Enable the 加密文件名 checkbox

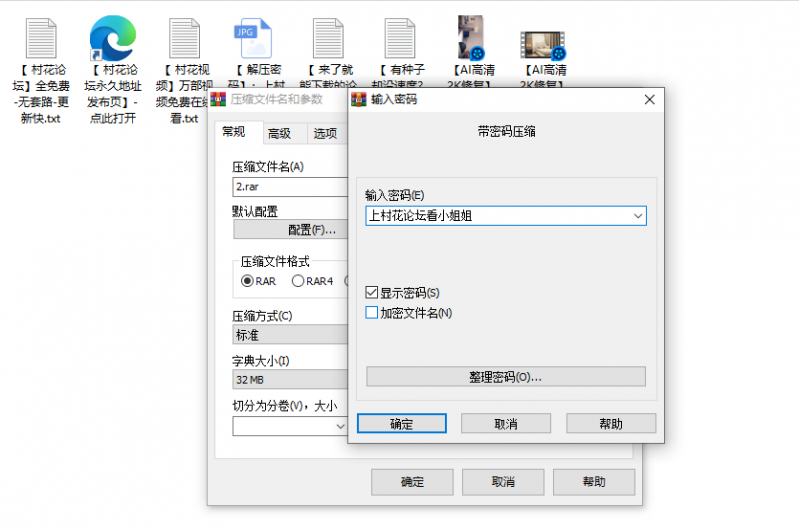click(x=373, y=313)
